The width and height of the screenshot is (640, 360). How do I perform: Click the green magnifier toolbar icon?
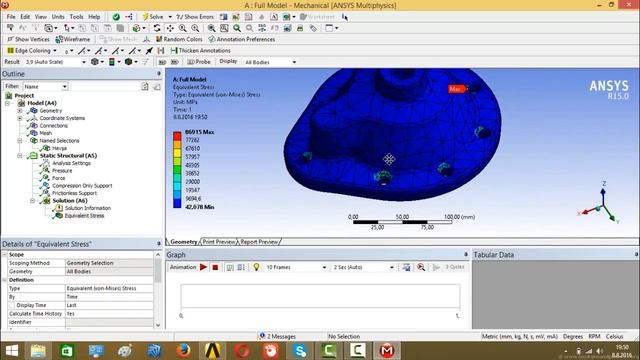click(237, 28)
